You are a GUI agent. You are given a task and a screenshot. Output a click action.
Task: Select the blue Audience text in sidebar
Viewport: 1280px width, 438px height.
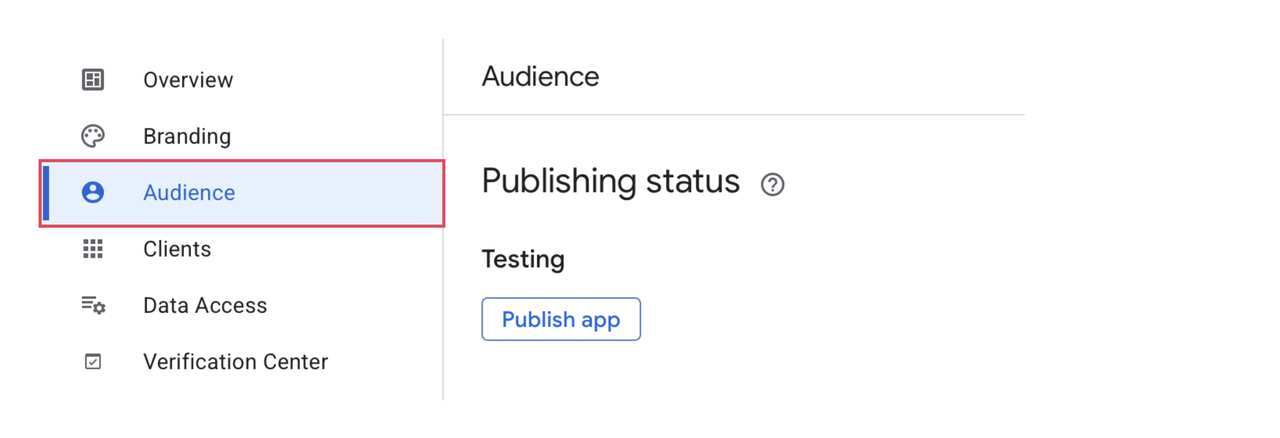click(189, 192)
